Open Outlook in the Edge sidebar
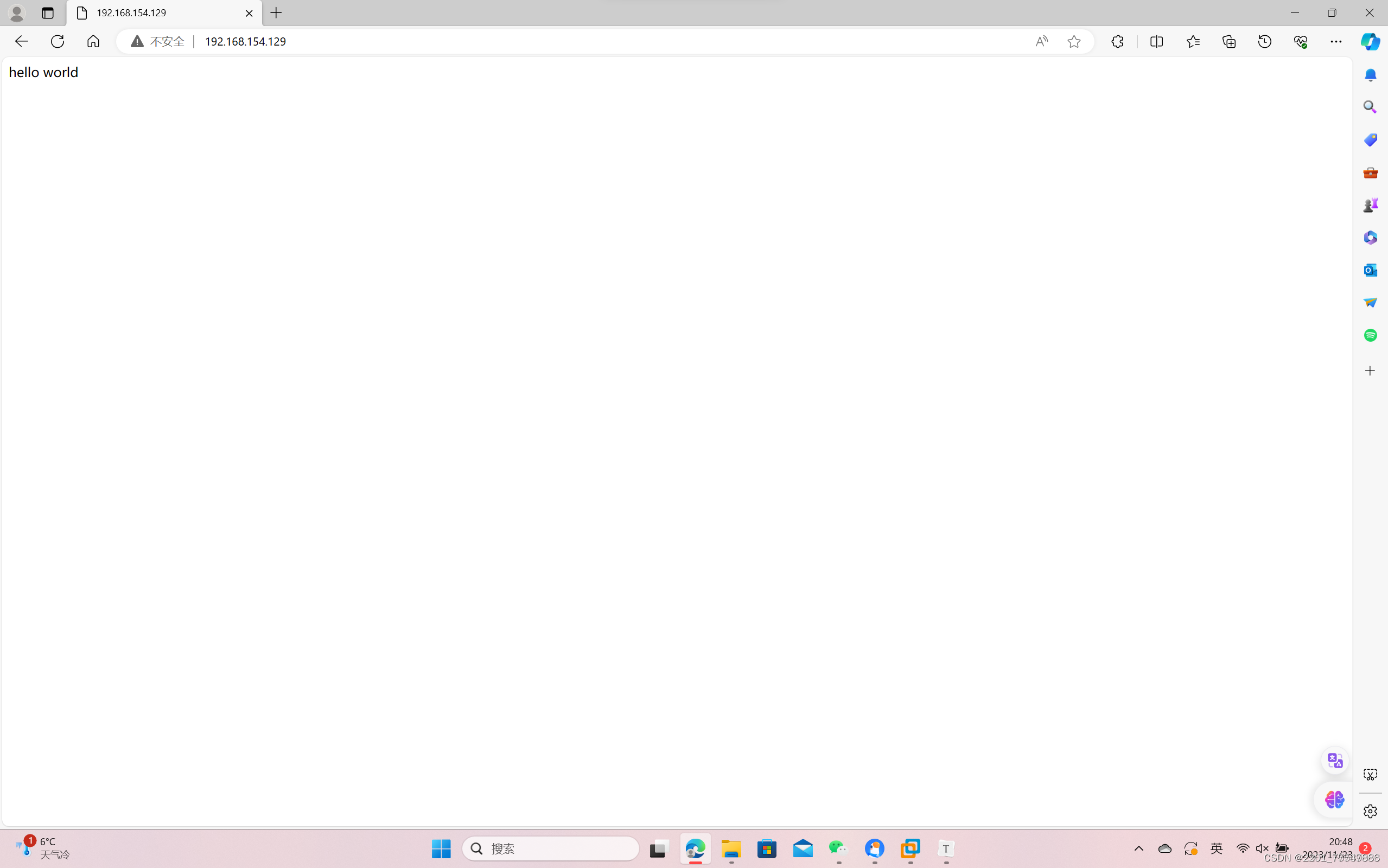Image resolution: width=1388 pixels, height=868 pixels. click(1370, 270)
